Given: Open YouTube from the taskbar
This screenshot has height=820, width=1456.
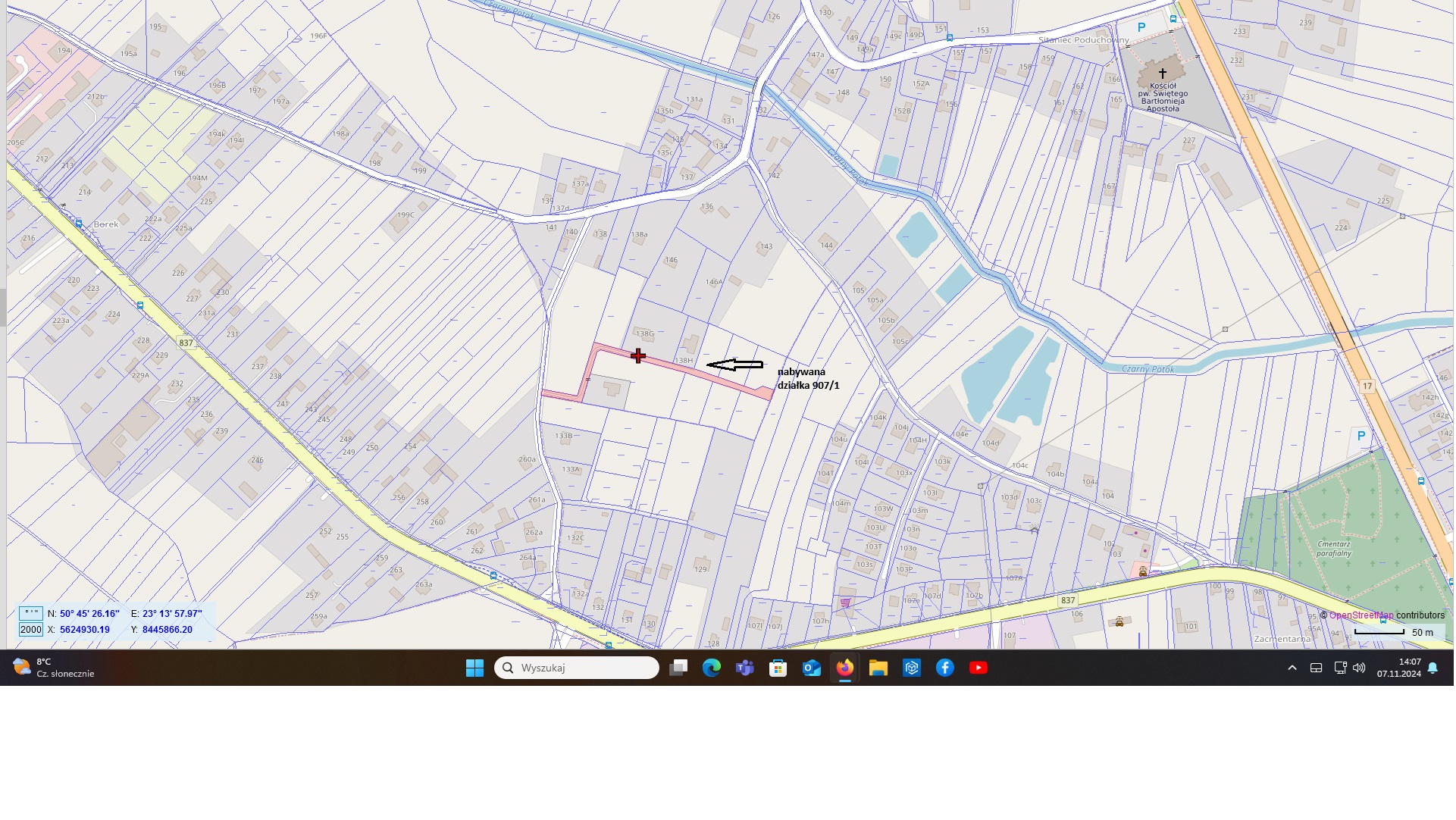Looking at the screenshot, I should [978, 668].
